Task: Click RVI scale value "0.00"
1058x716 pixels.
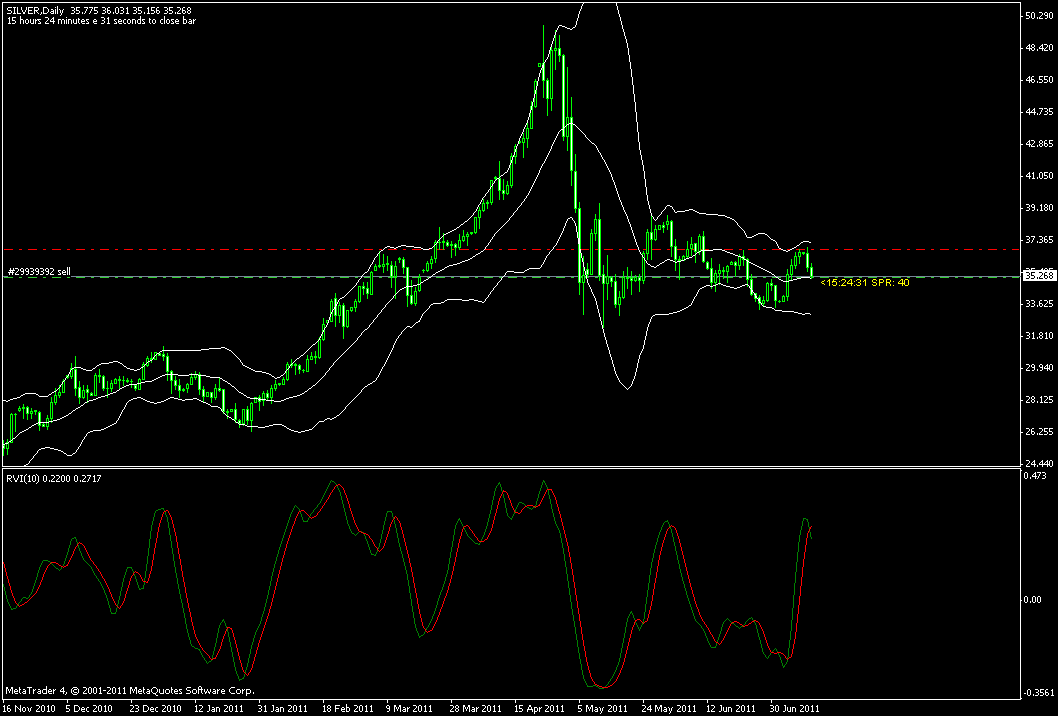Action: pos(1033,600)
